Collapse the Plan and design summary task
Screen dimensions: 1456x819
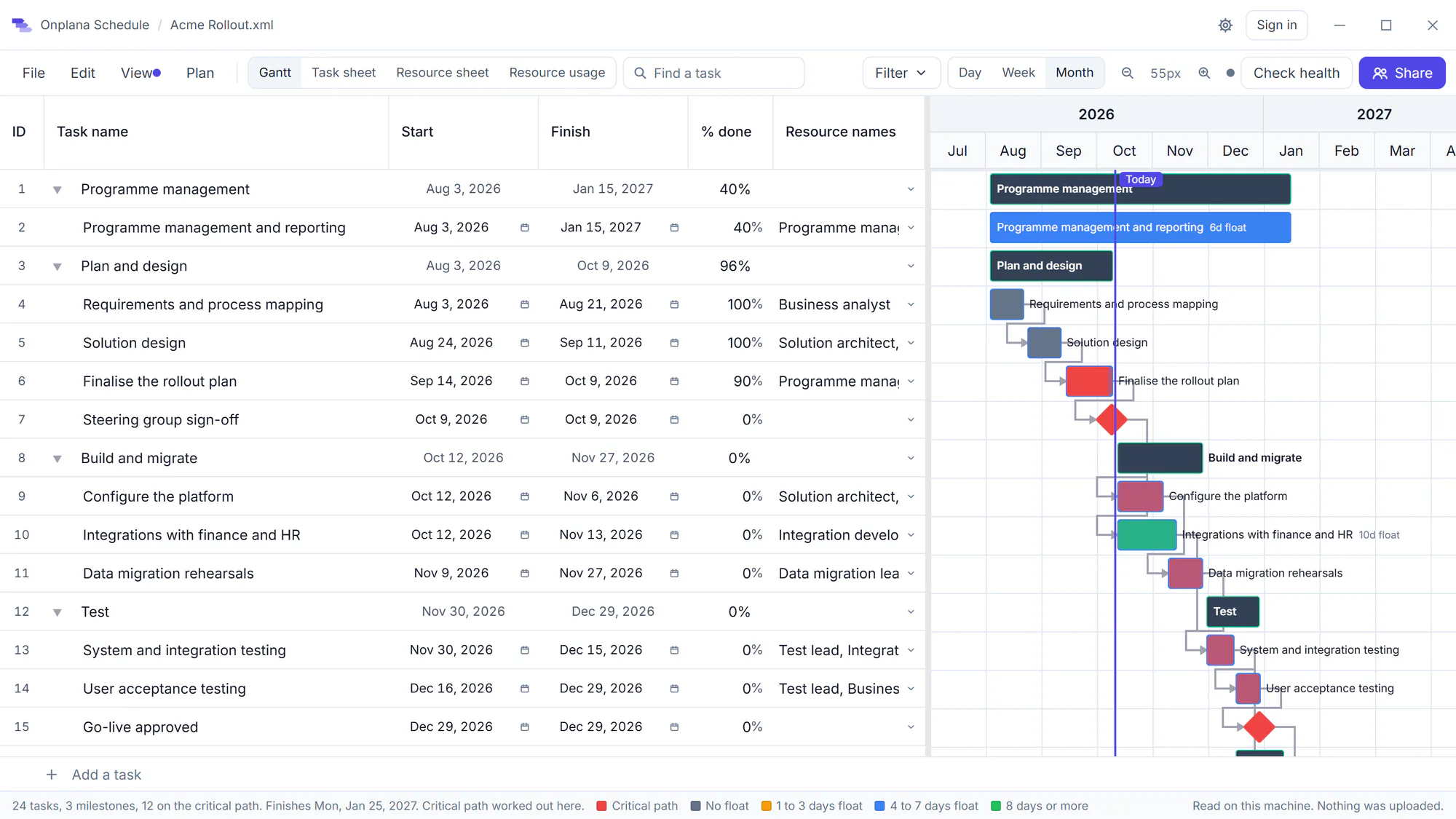point(57,266)
